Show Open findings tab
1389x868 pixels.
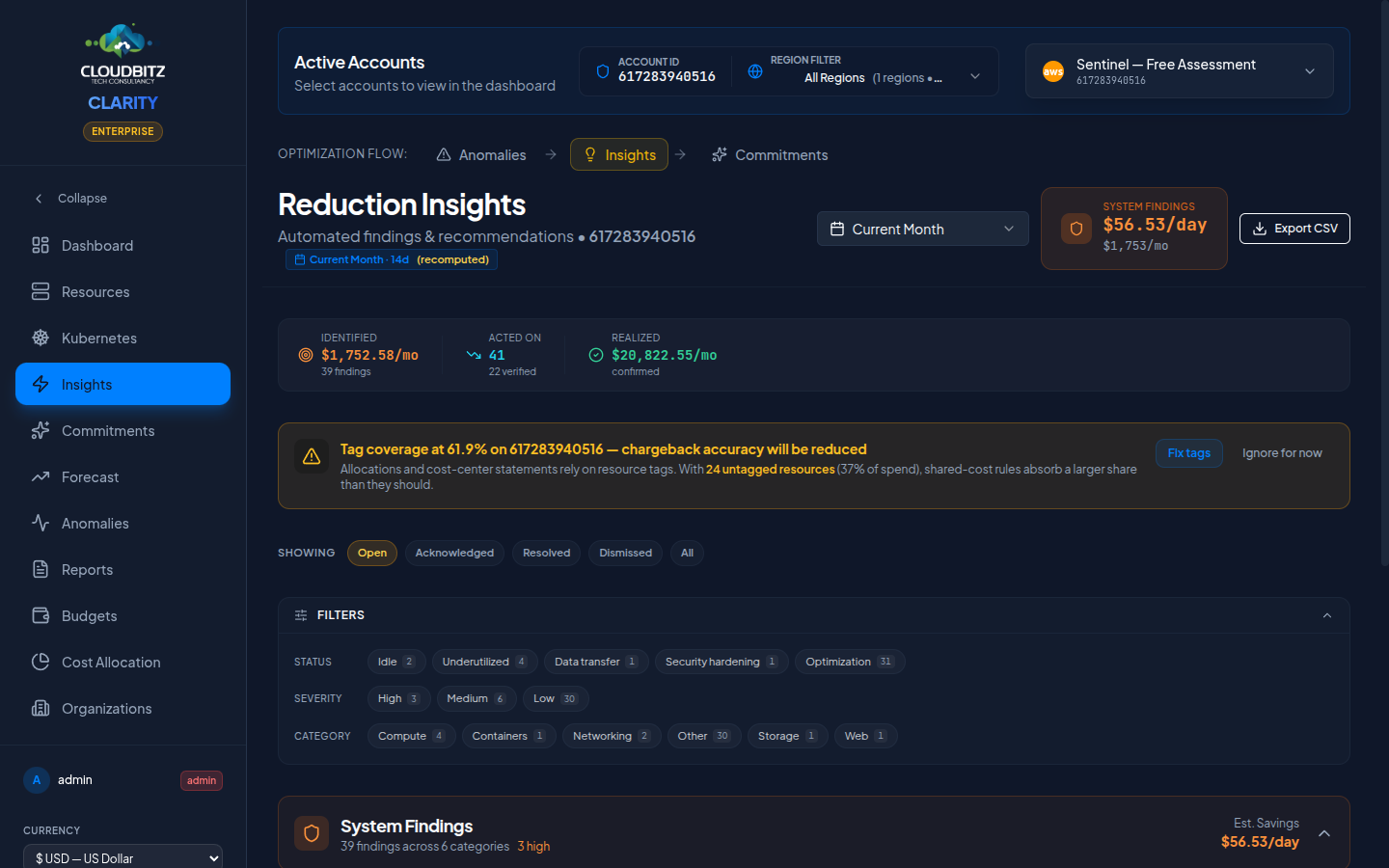click(372, 553)
